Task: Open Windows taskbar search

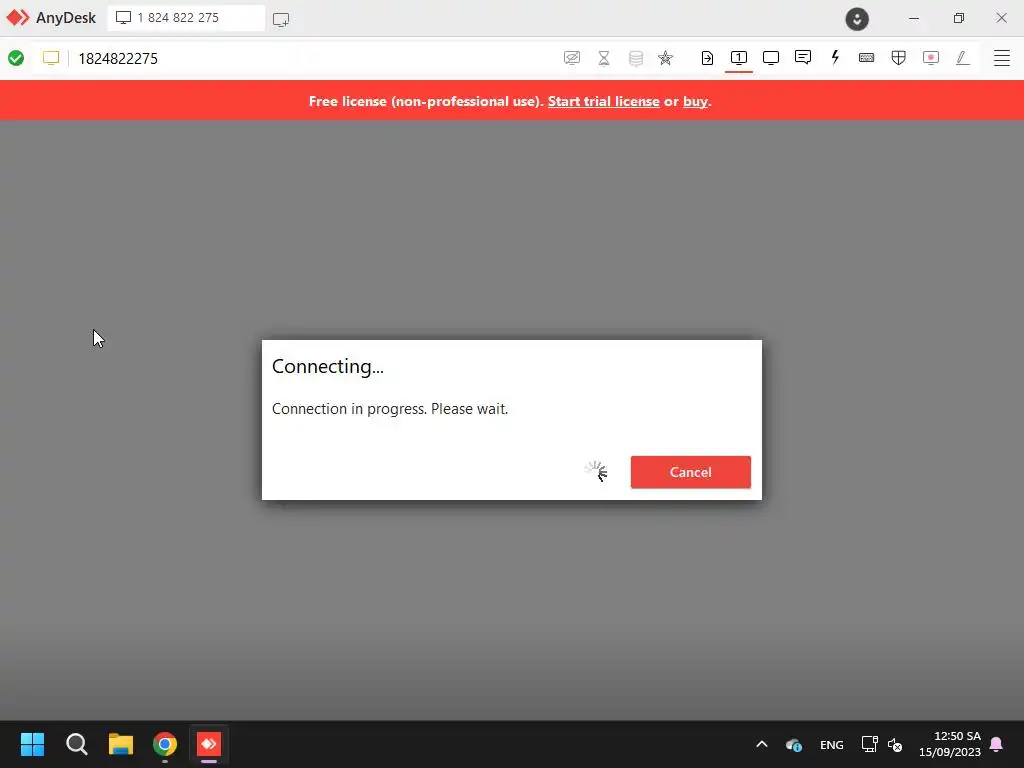Action: [76, 744]
